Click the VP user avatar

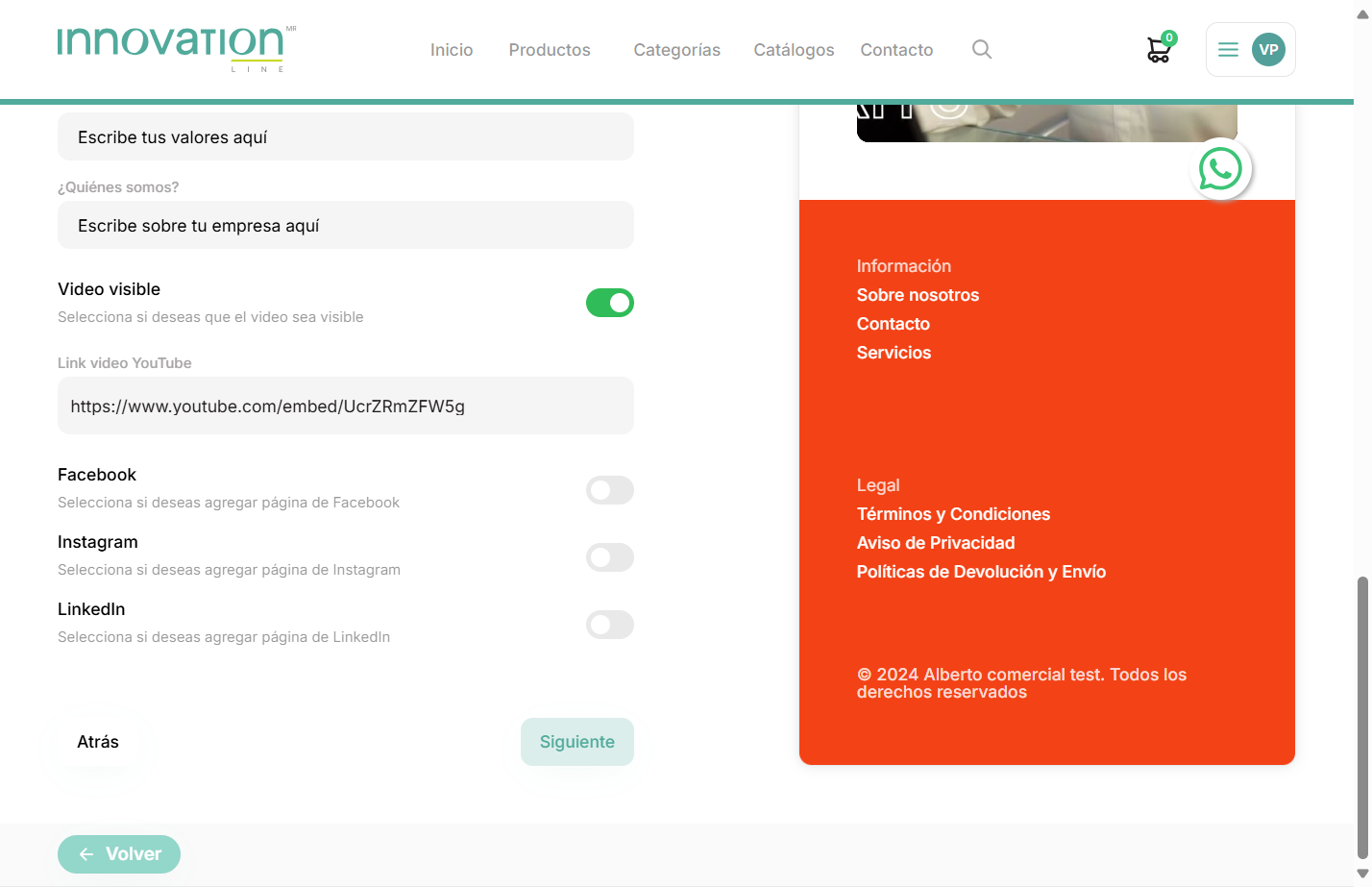point(1268,50)
